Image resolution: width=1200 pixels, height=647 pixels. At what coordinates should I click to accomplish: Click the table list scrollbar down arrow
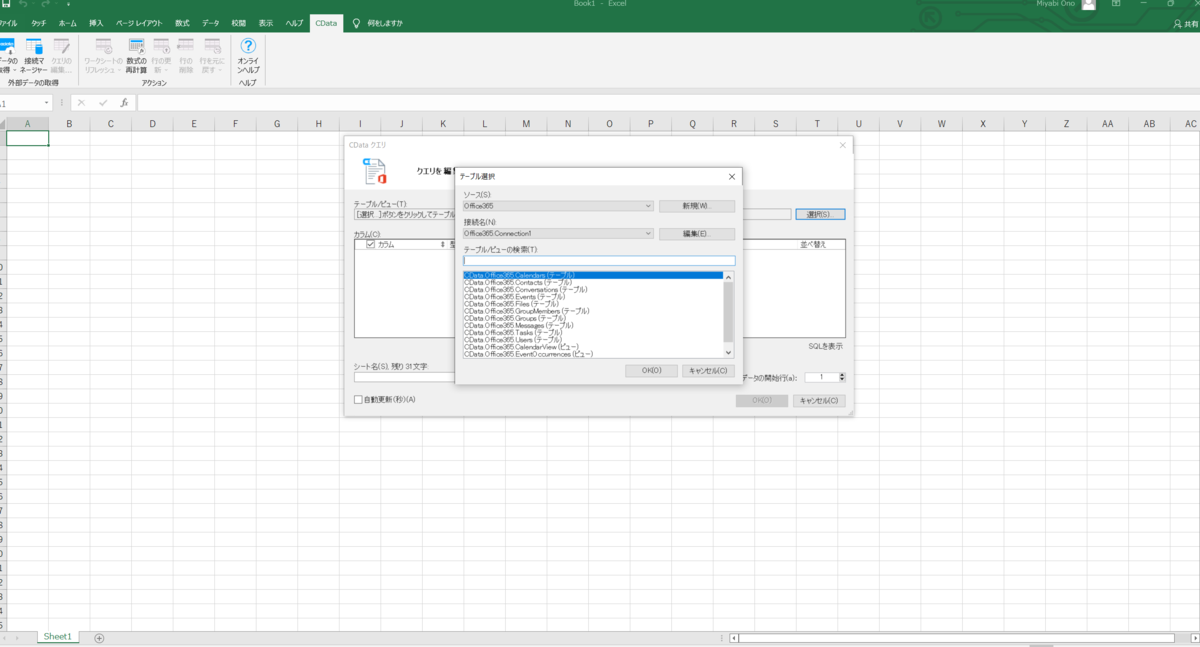[728, 352]
